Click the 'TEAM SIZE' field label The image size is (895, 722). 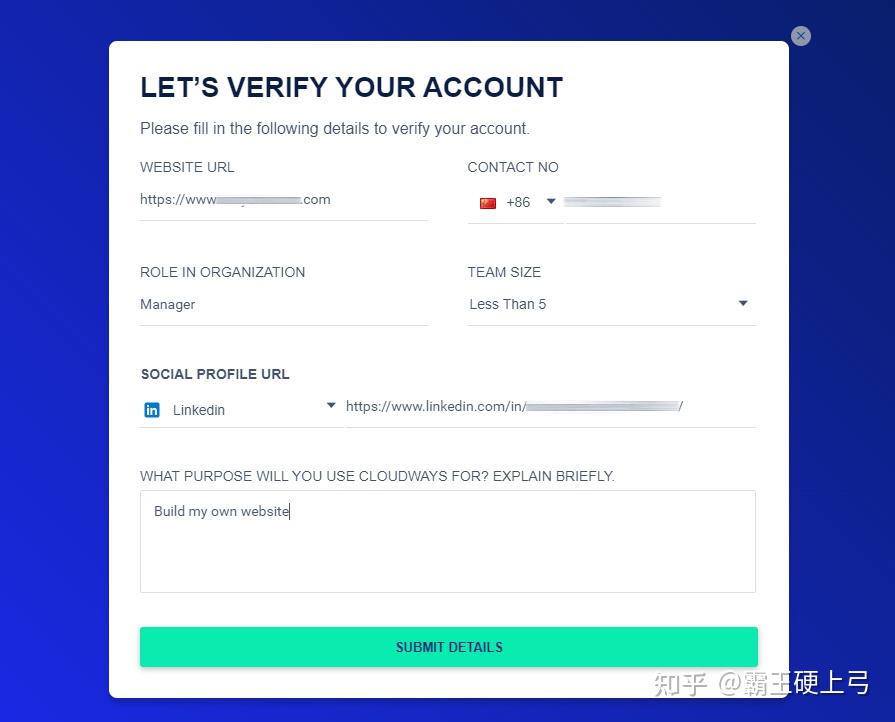click(504, 272)
